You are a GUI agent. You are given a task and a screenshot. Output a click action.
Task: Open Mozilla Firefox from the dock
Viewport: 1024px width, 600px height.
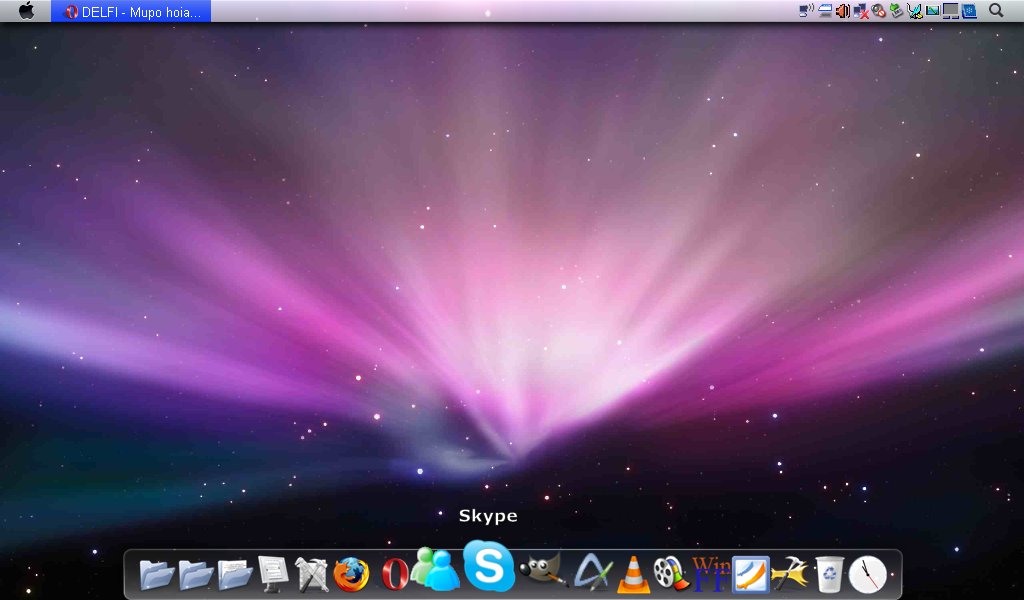tap(351, 575)
